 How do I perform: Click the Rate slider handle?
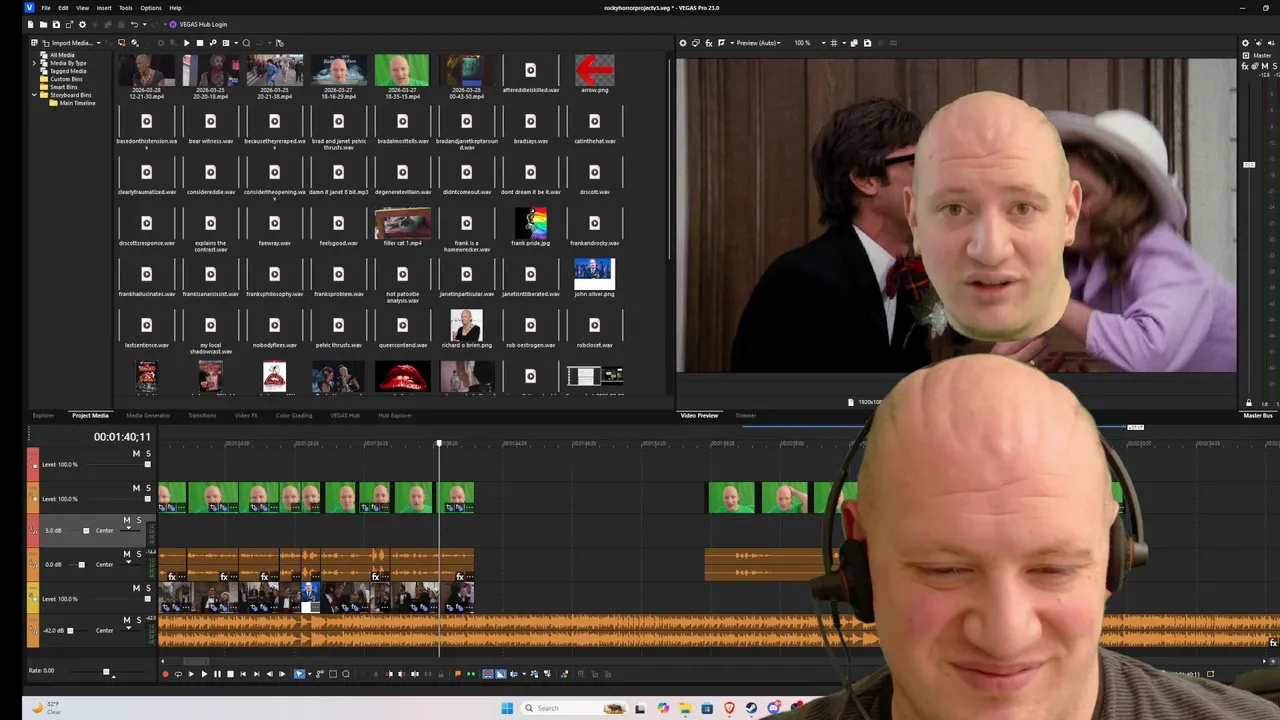click(106, 671)
